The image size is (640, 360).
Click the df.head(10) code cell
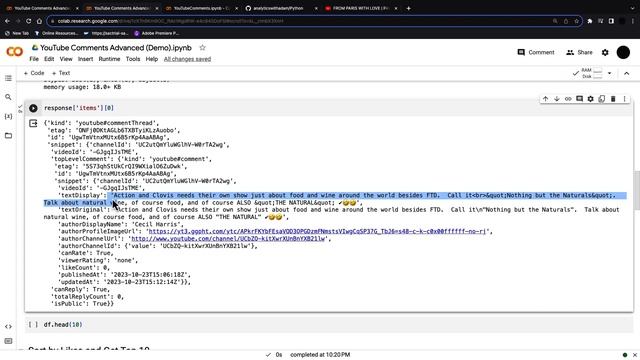tap(329, 325)
